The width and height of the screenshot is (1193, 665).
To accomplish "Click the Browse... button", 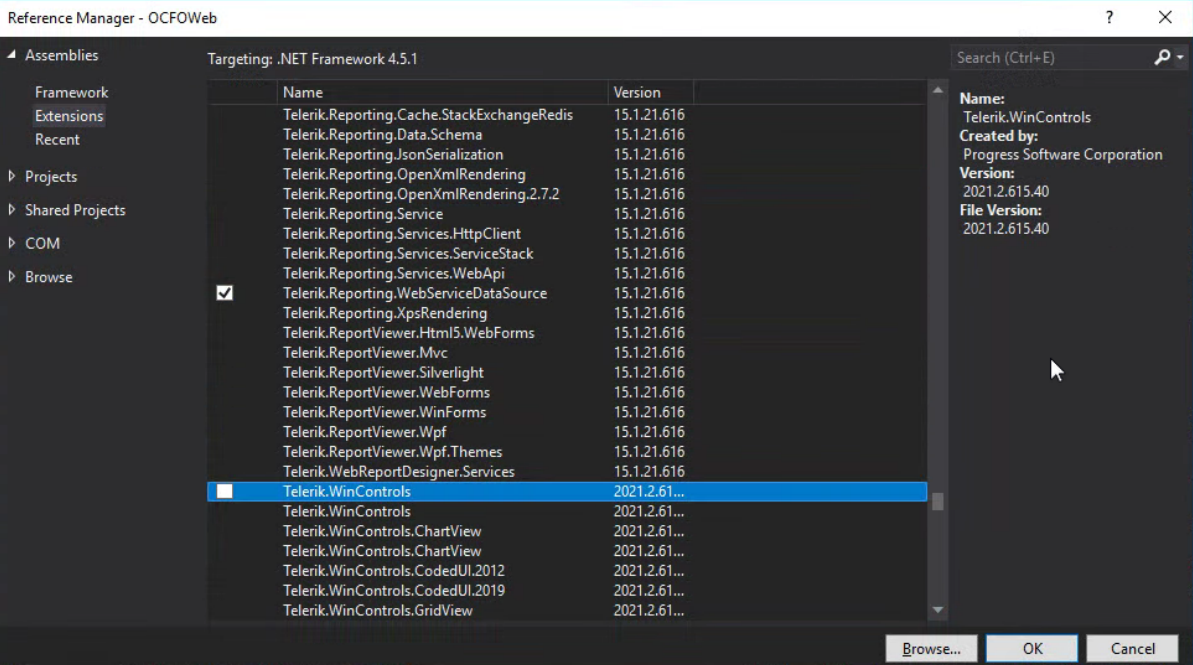I will 931,648.
